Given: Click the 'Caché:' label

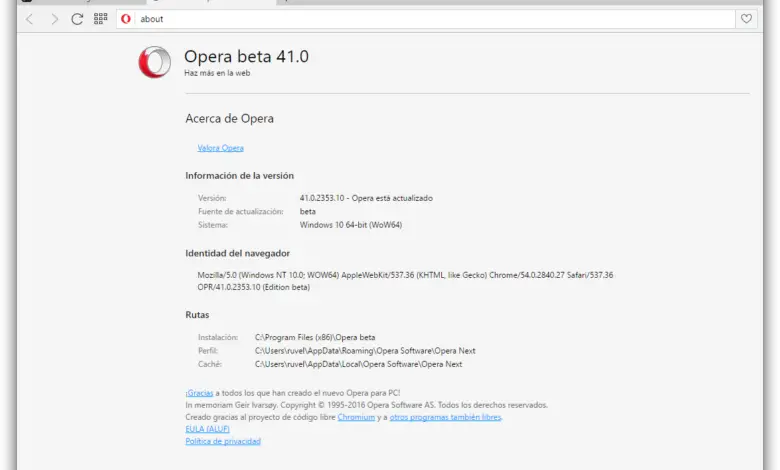Looking at the screenshot, I should pyautogui.click(x=209, y=364).
